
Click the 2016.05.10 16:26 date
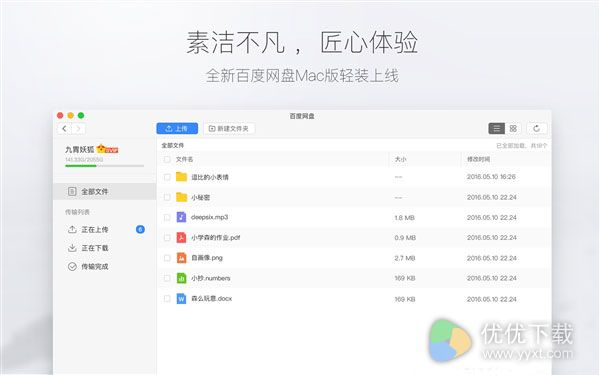[491, 177]
